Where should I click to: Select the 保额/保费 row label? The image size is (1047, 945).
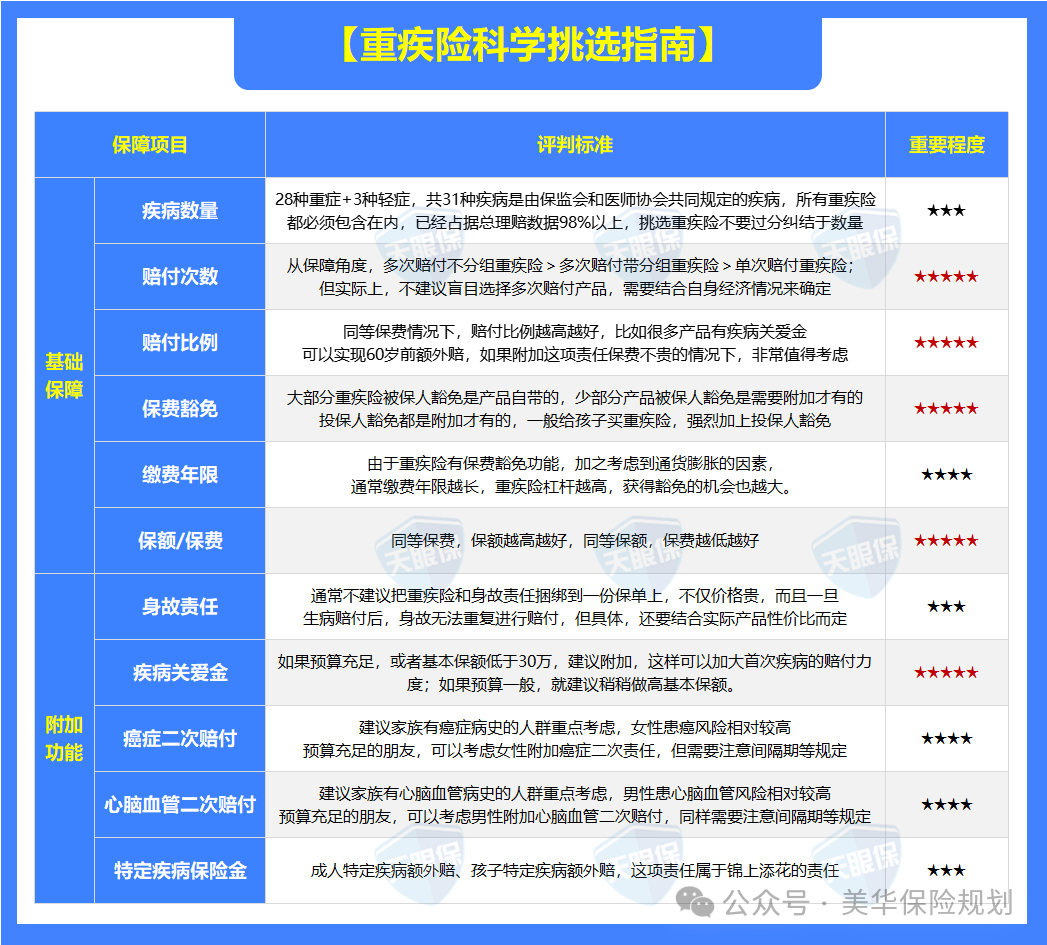178,540
